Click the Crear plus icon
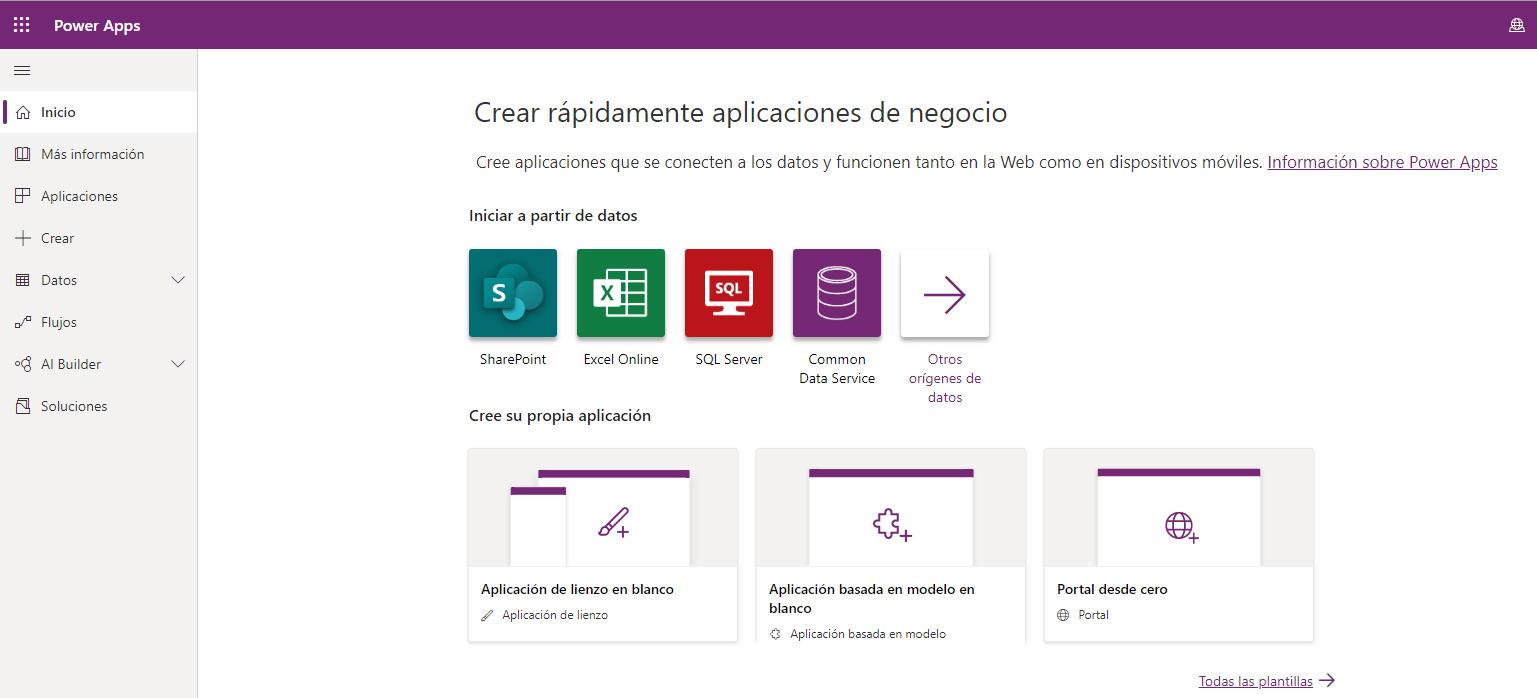 click(23, 238)
